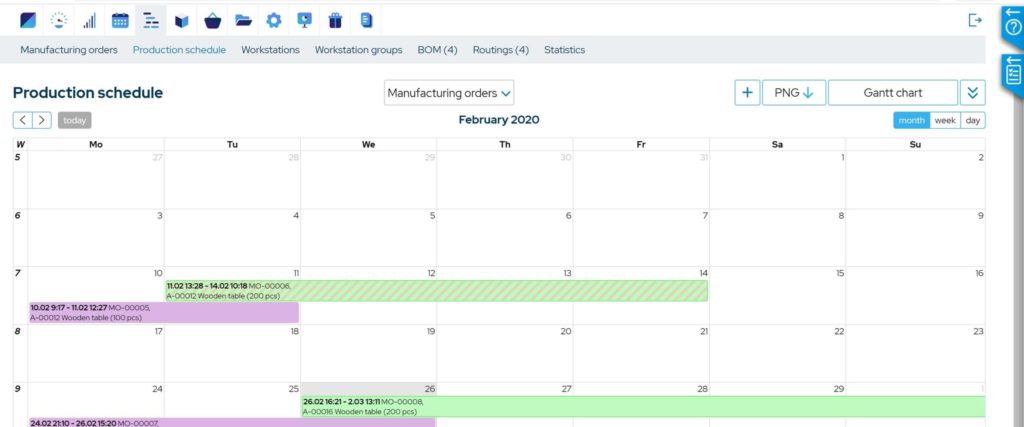
Task: Switch to Gantt chart view
Action: point(893,93)
